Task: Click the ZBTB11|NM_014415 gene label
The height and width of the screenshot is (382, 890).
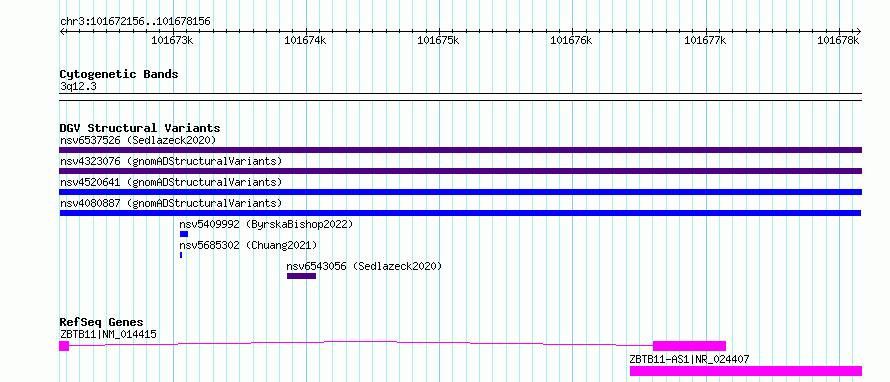Action: coord(108,334)
